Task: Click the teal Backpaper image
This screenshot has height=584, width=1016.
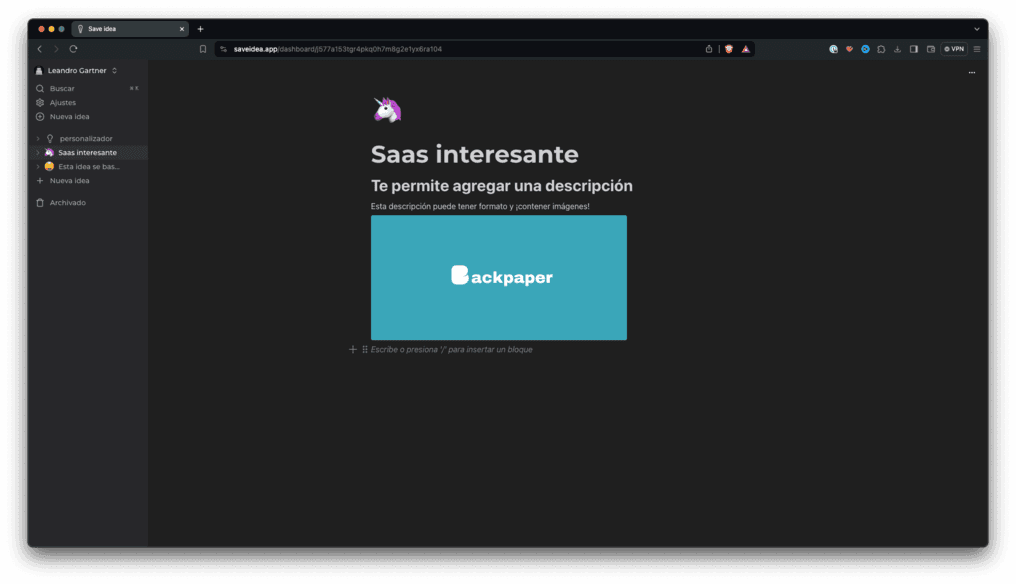Action: tap(499, 277)
